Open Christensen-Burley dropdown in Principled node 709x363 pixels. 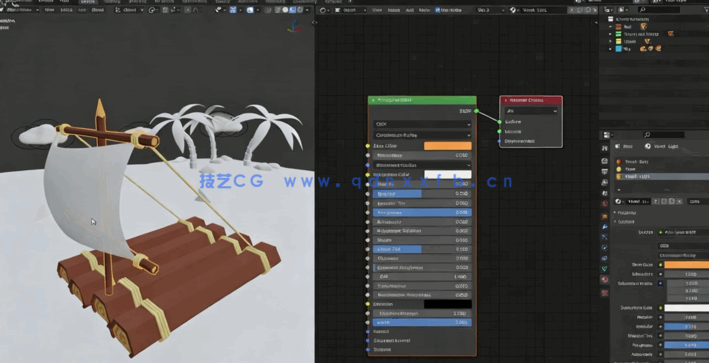coord(422,135)
